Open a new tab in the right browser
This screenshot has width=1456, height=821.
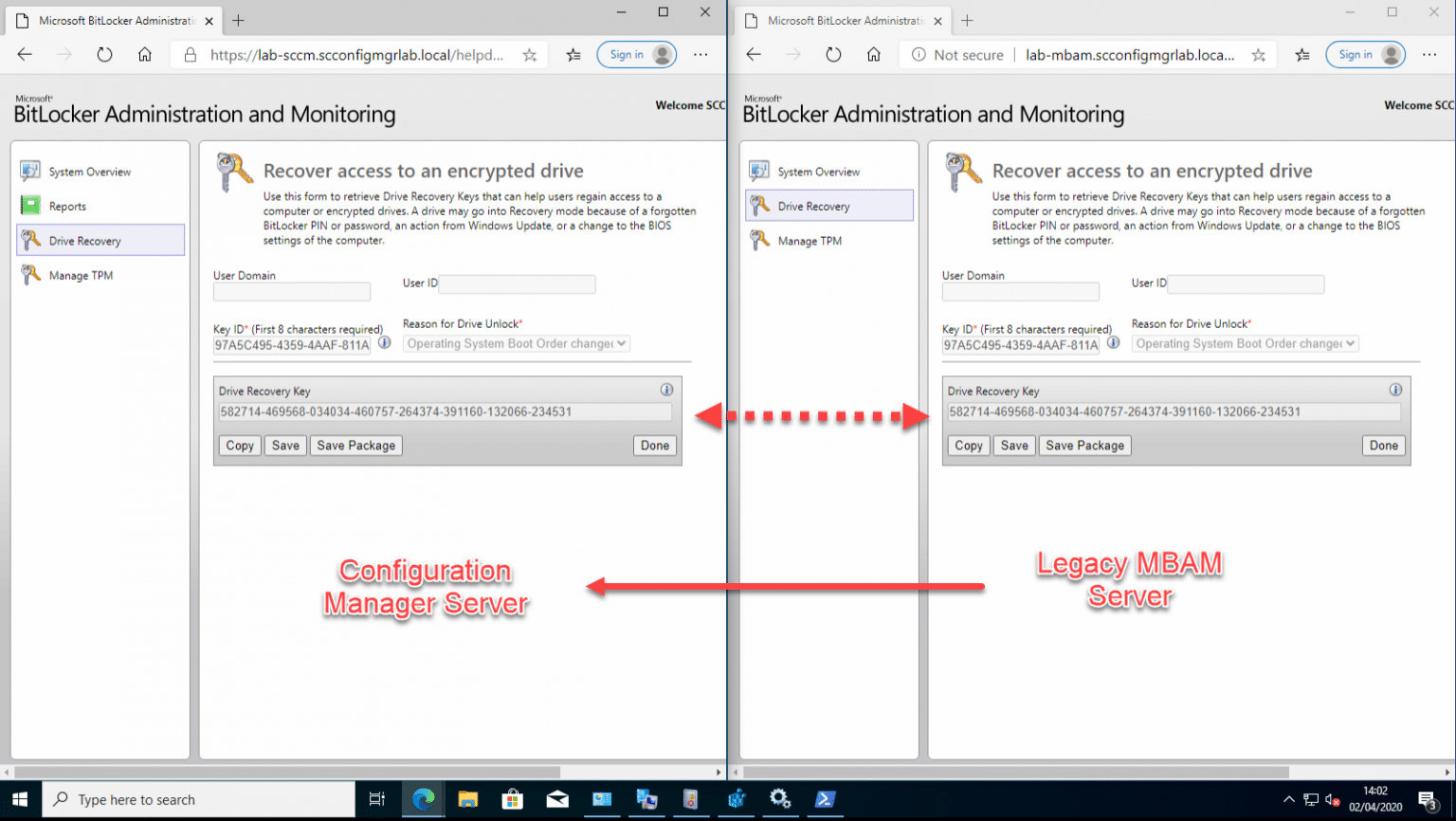tap(965, 19)
